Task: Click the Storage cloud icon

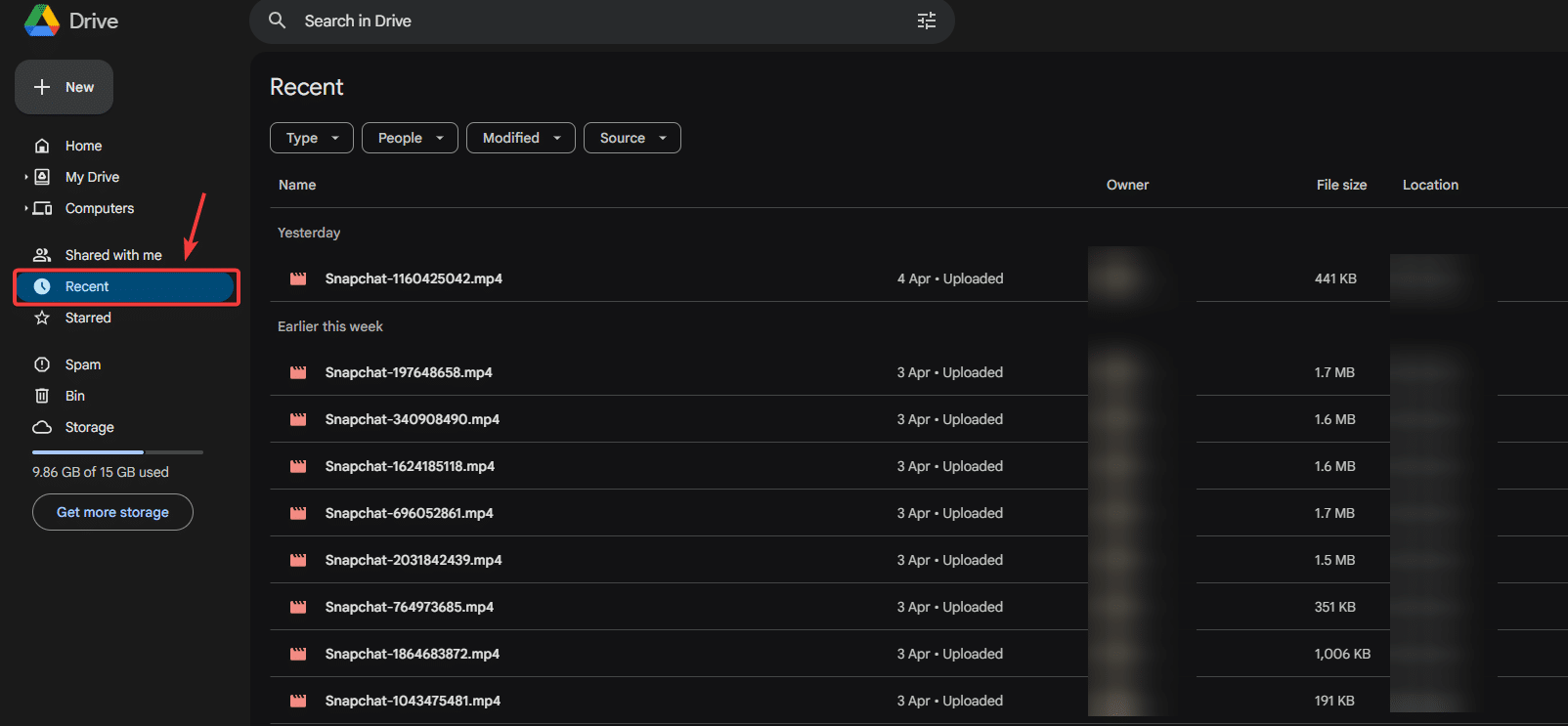Action: tap(42, 427)
